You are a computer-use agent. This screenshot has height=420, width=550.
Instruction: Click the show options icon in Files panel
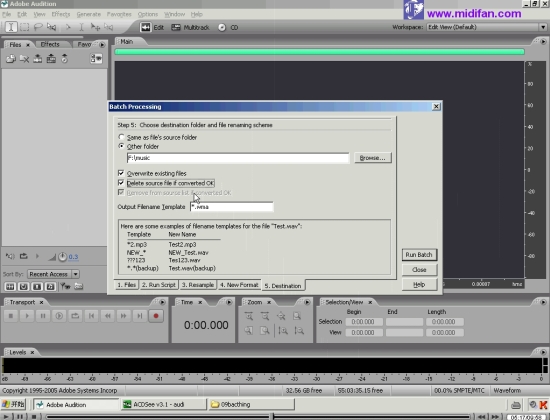point(96,59)
